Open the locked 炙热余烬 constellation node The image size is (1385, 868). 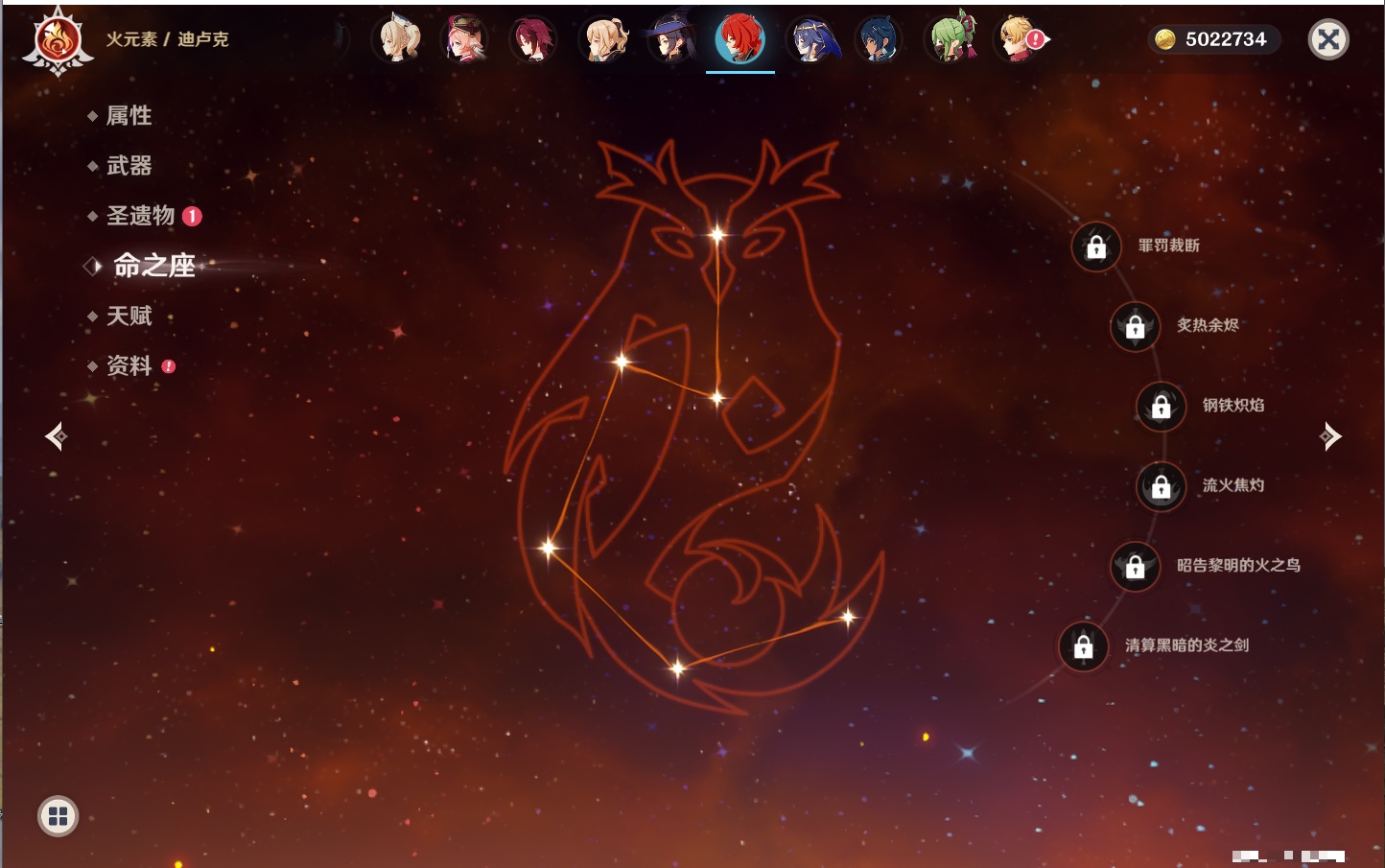[x=1136, y=327]
